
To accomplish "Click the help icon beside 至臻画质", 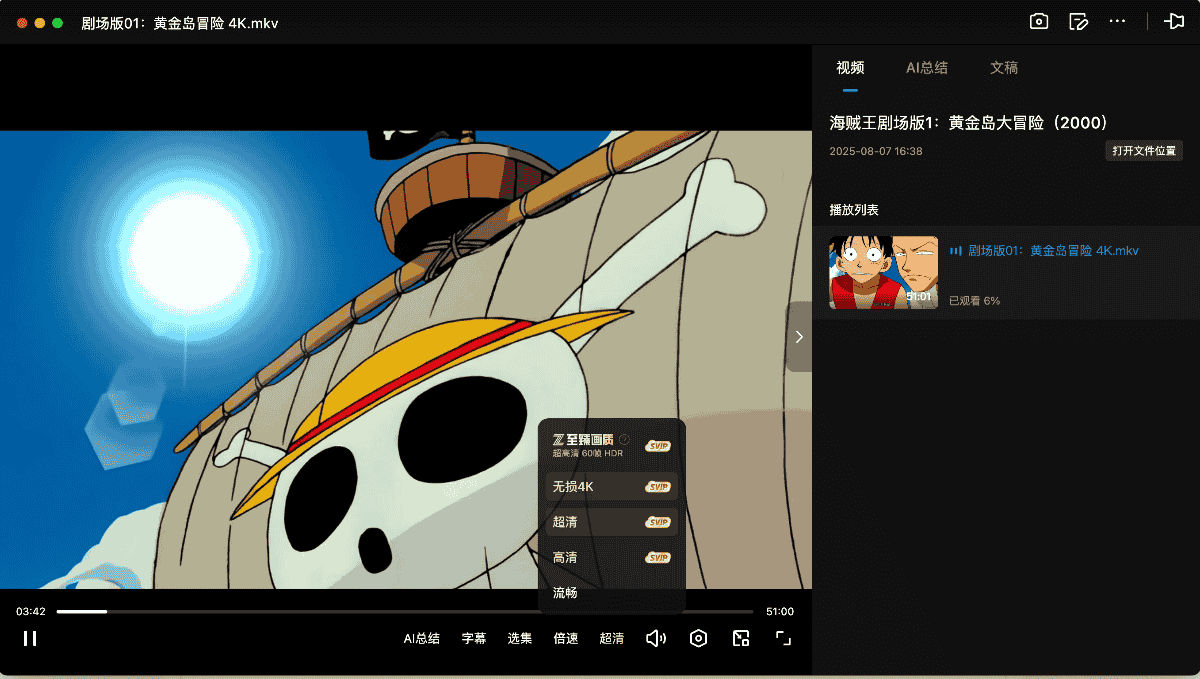I will (x=624, y=439).
